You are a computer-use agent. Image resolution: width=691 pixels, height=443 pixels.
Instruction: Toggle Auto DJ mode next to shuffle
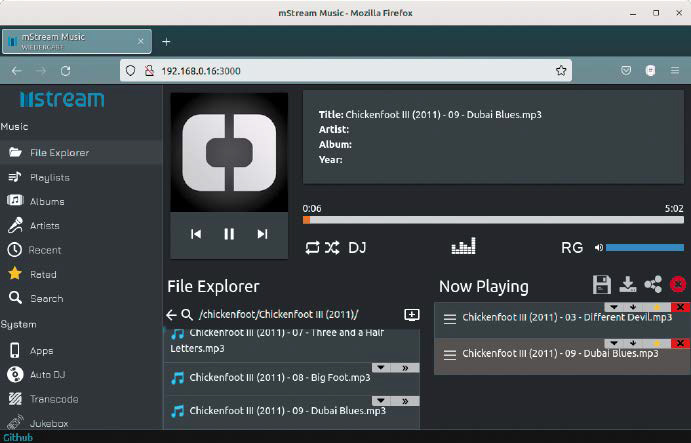click(357, 247)
